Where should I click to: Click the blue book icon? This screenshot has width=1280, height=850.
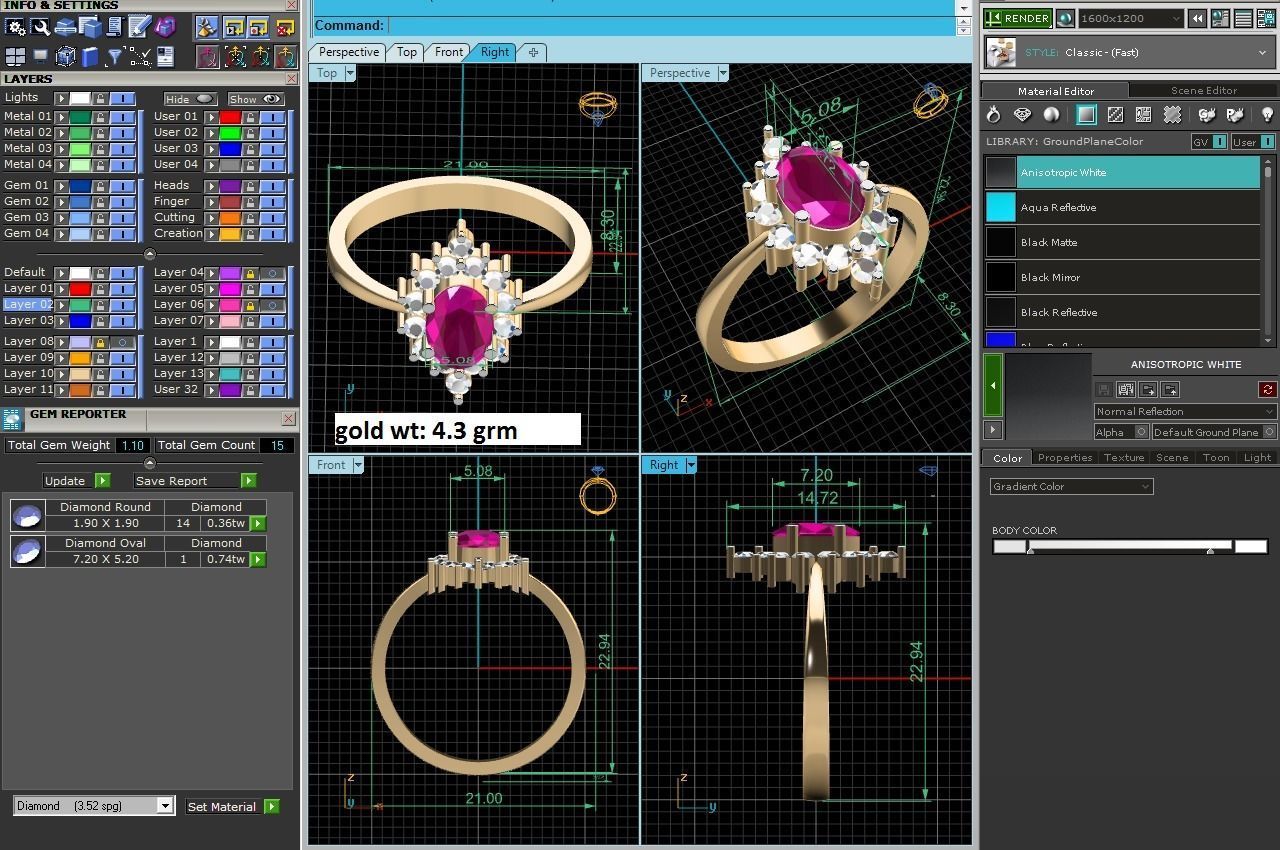[90, 57]
